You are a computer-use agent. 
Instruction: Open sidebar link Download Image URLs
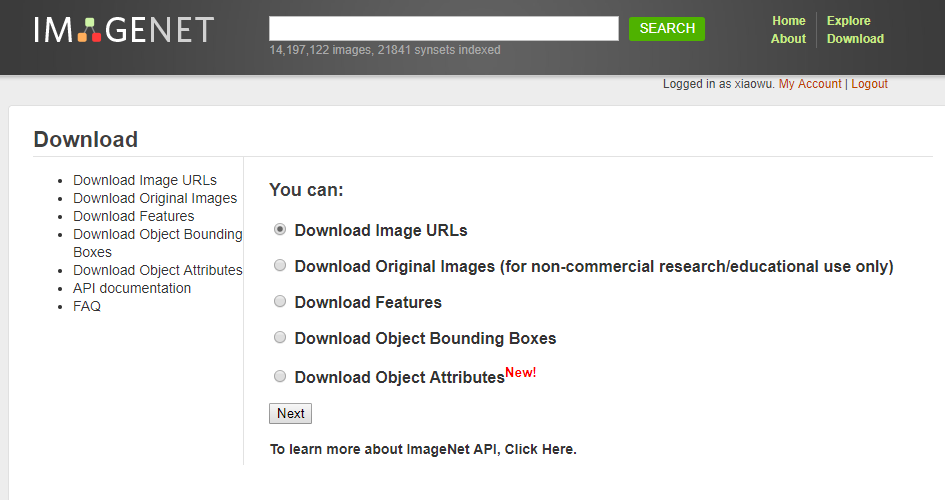click(x=145, y=180)
